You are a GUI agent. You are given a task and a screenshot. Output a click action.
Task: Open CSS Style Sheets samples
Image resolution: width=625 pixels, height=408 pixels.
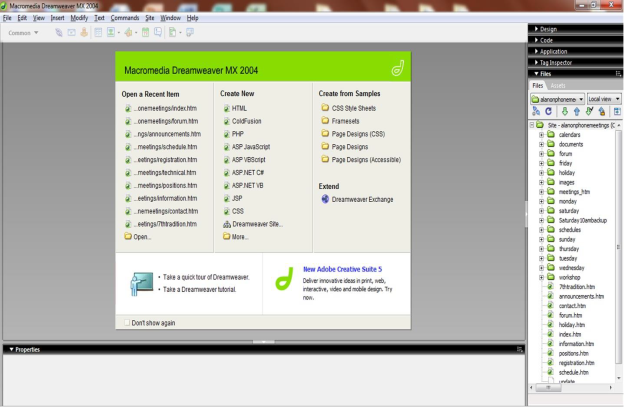click(x=354, y=108)
